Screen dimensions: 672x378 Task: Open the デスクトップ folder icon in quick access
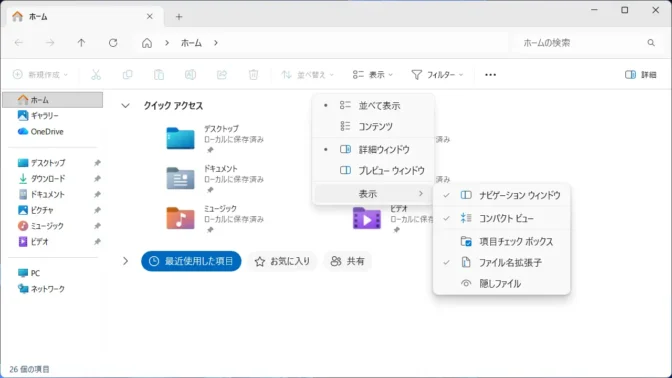coord(180,138)
